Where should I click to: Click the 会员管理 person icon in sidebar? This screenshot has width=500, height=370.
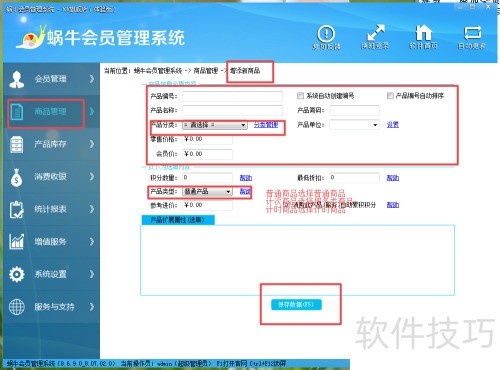(17, 79)
